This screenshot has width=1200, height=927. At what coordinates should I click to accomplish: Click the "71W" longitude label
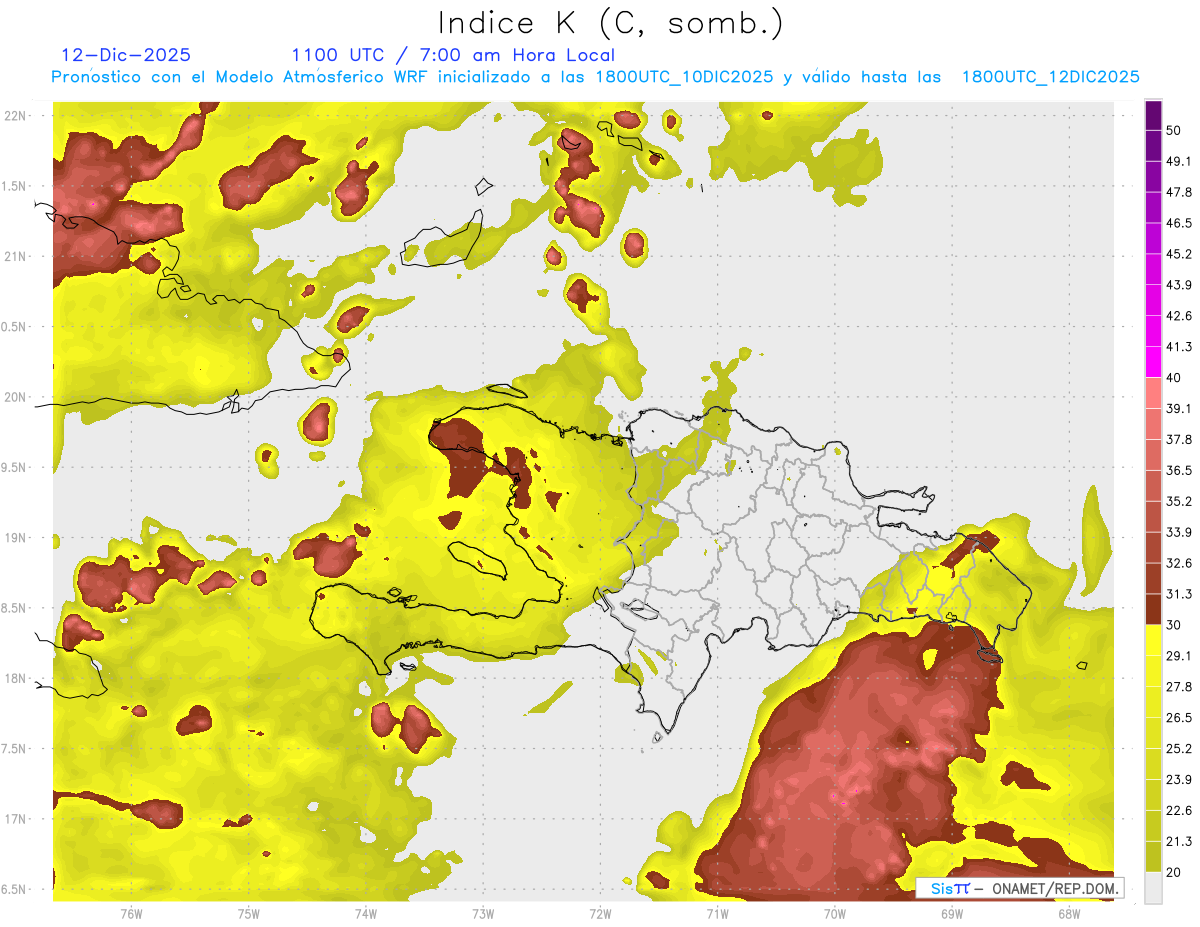tap(717, 913)
